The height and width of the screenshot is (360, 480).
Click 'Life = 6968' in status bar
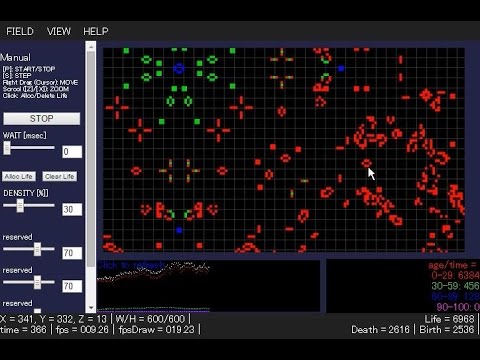(x=449, y=319)
